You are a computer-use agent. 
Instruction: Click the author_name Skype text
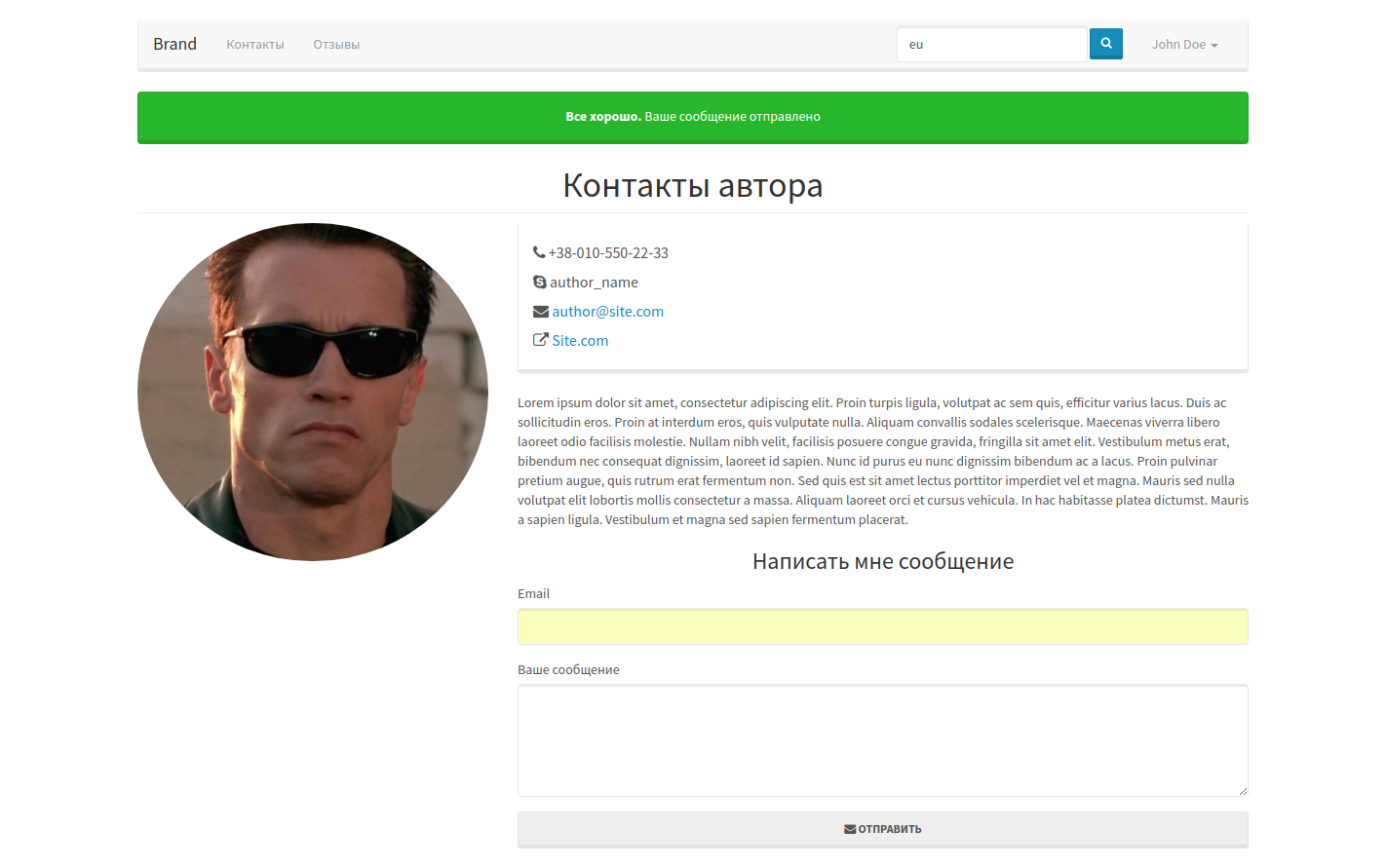594,283
